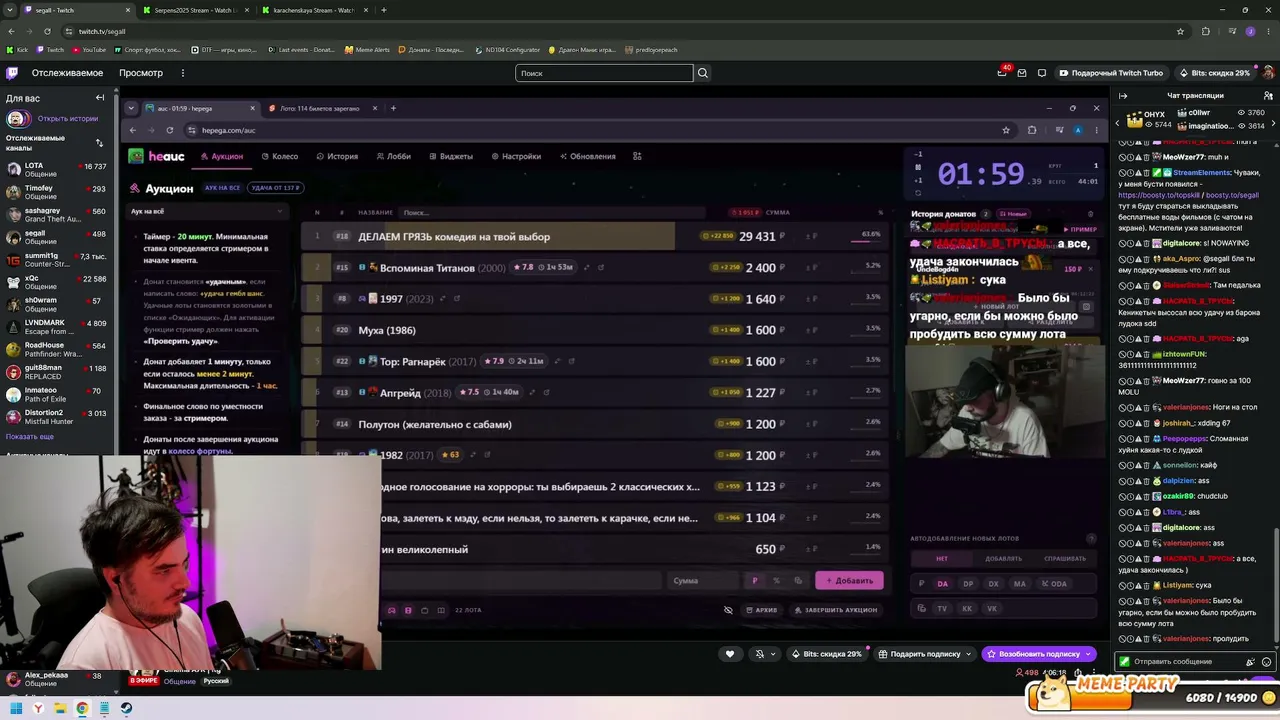The image size is (1280, 720).
Task: Hide lots with the crossed-eye icon
Action: coord(728,610)
